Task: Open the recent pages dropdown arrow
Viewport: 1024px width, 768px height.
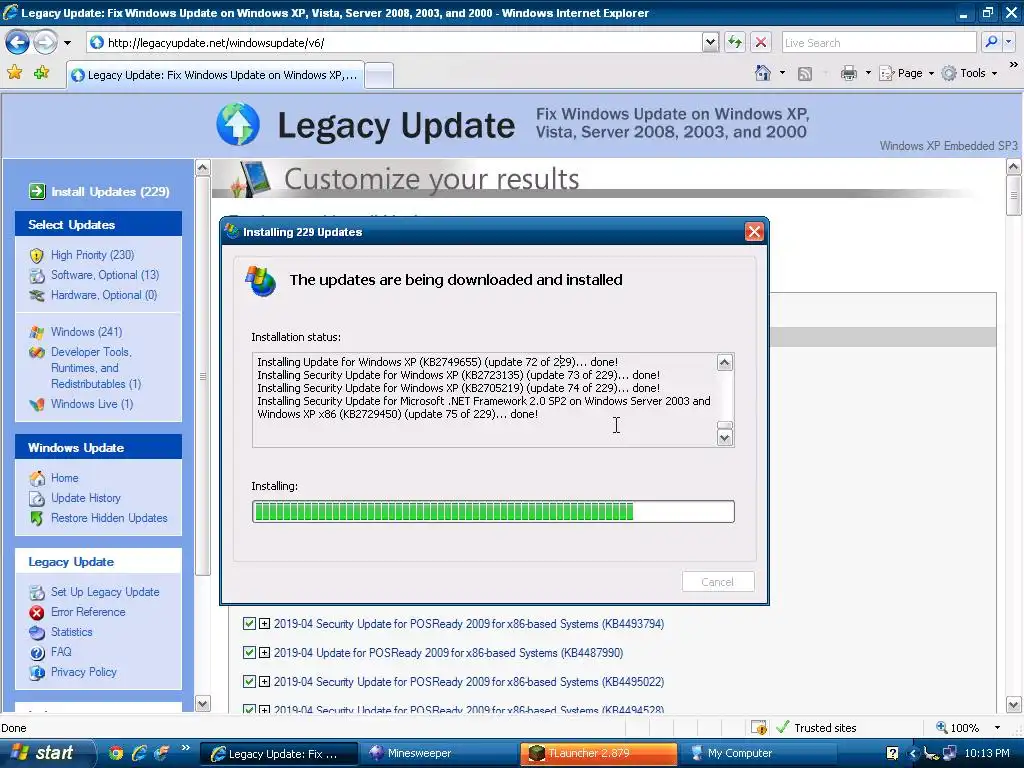Action: coord(67,43)
